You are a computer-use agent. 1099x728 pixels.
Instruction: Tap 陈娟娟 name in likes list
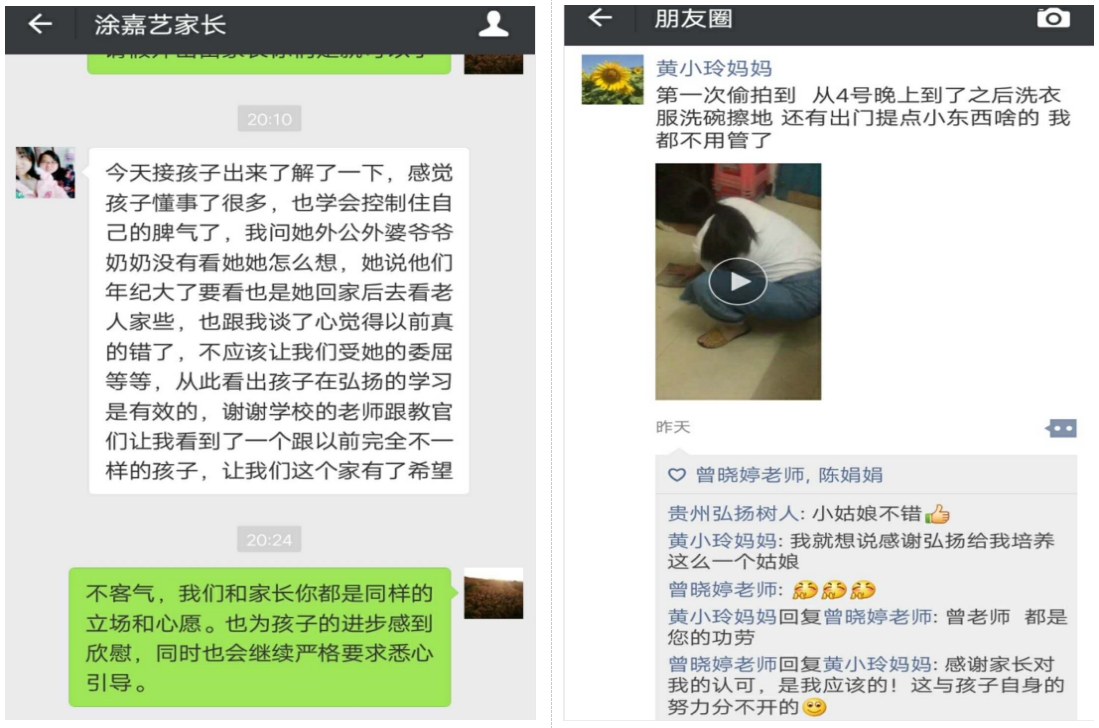(851, 475)
